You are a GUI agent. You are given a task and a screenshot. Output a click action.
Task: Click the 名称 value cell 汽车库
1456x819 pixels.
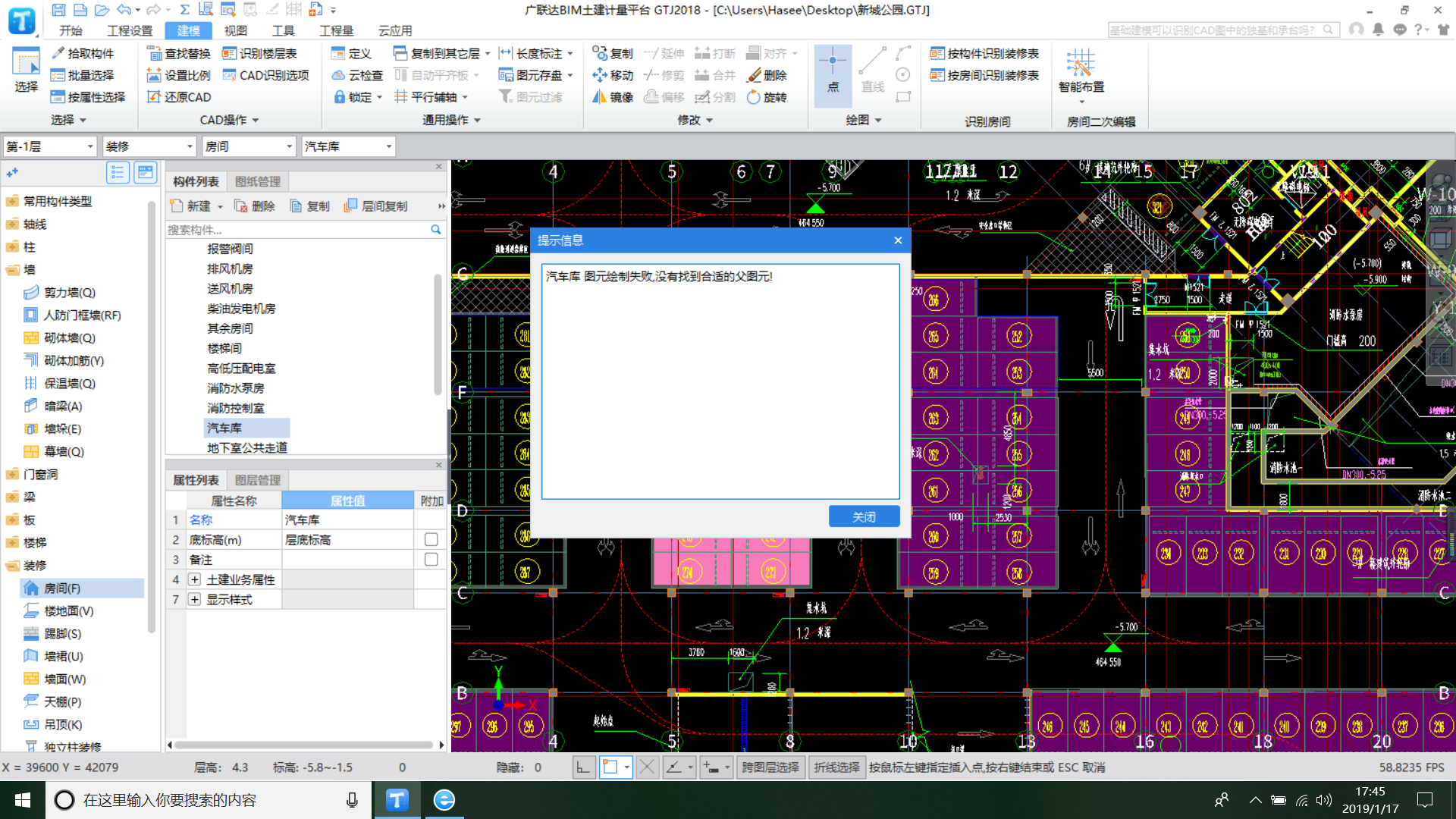(347, 519)
